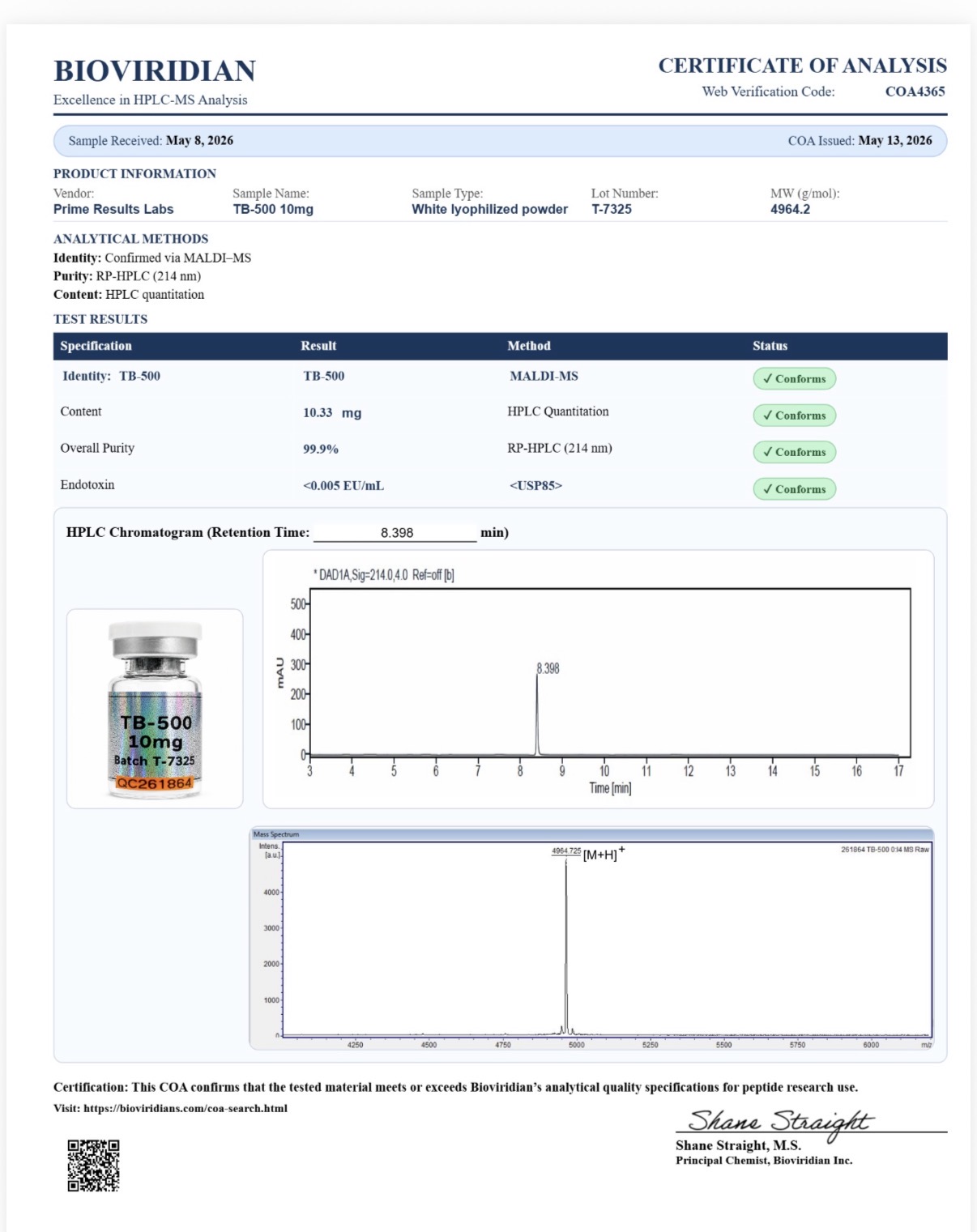This screenshot has width=977, height=1232.
Task: Click the TEST RESULTS section heading
Action: click(x=100, y=319)
